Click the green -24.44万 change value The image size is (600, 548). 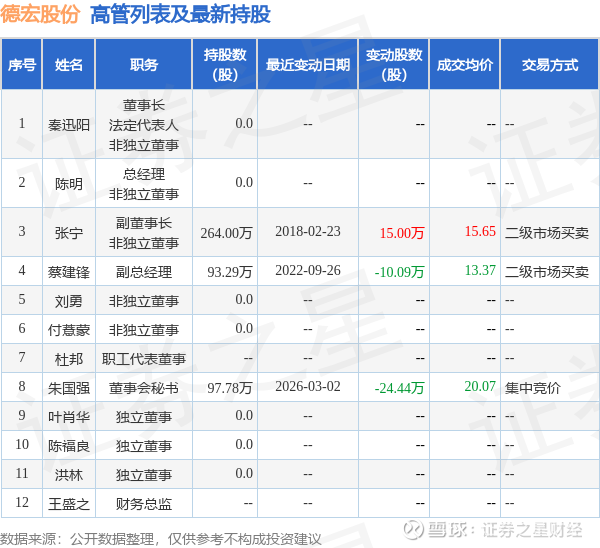point(399,388)
